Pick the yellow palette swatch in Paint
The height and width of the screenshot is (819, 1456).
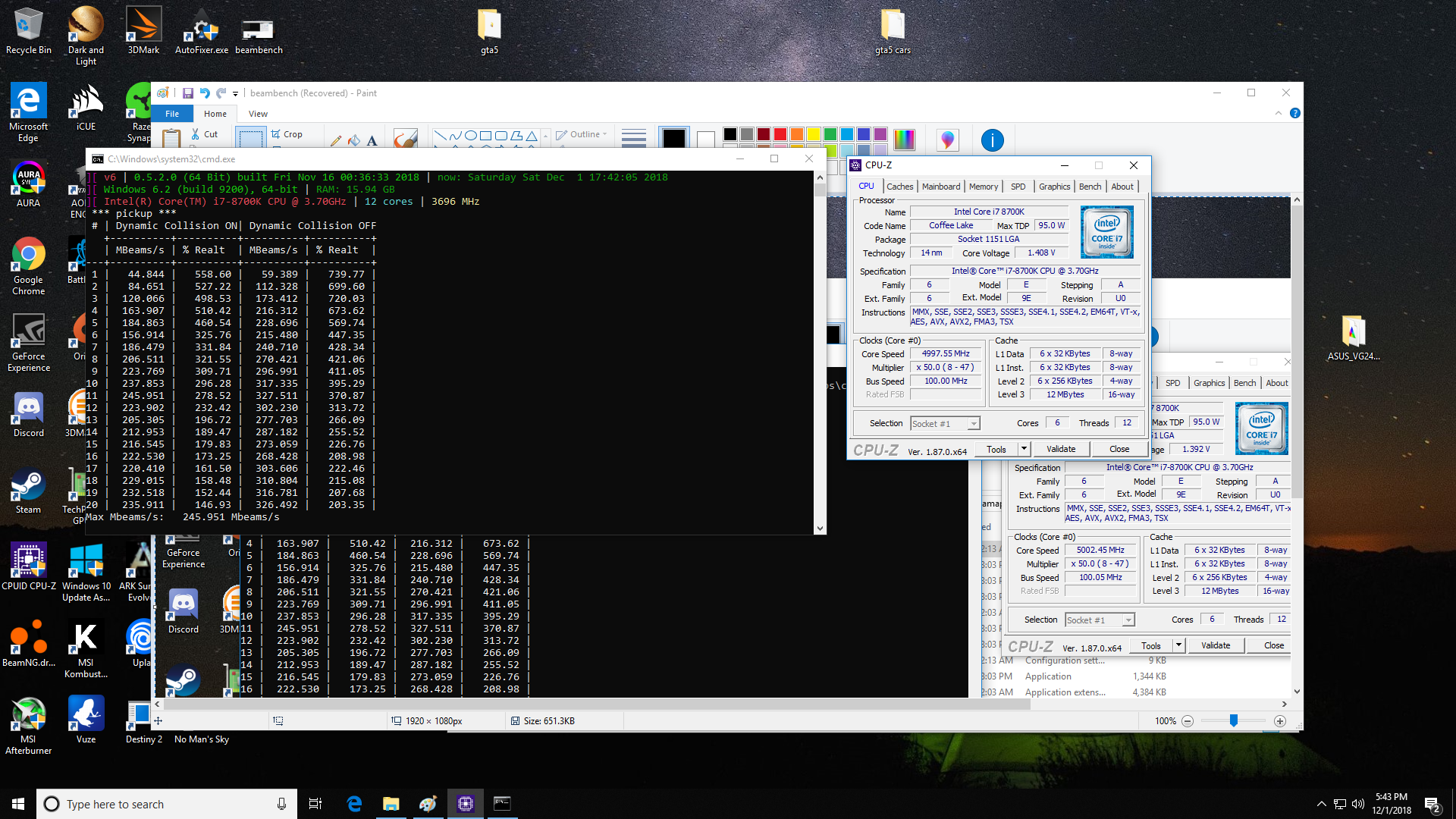click(813, 134)
